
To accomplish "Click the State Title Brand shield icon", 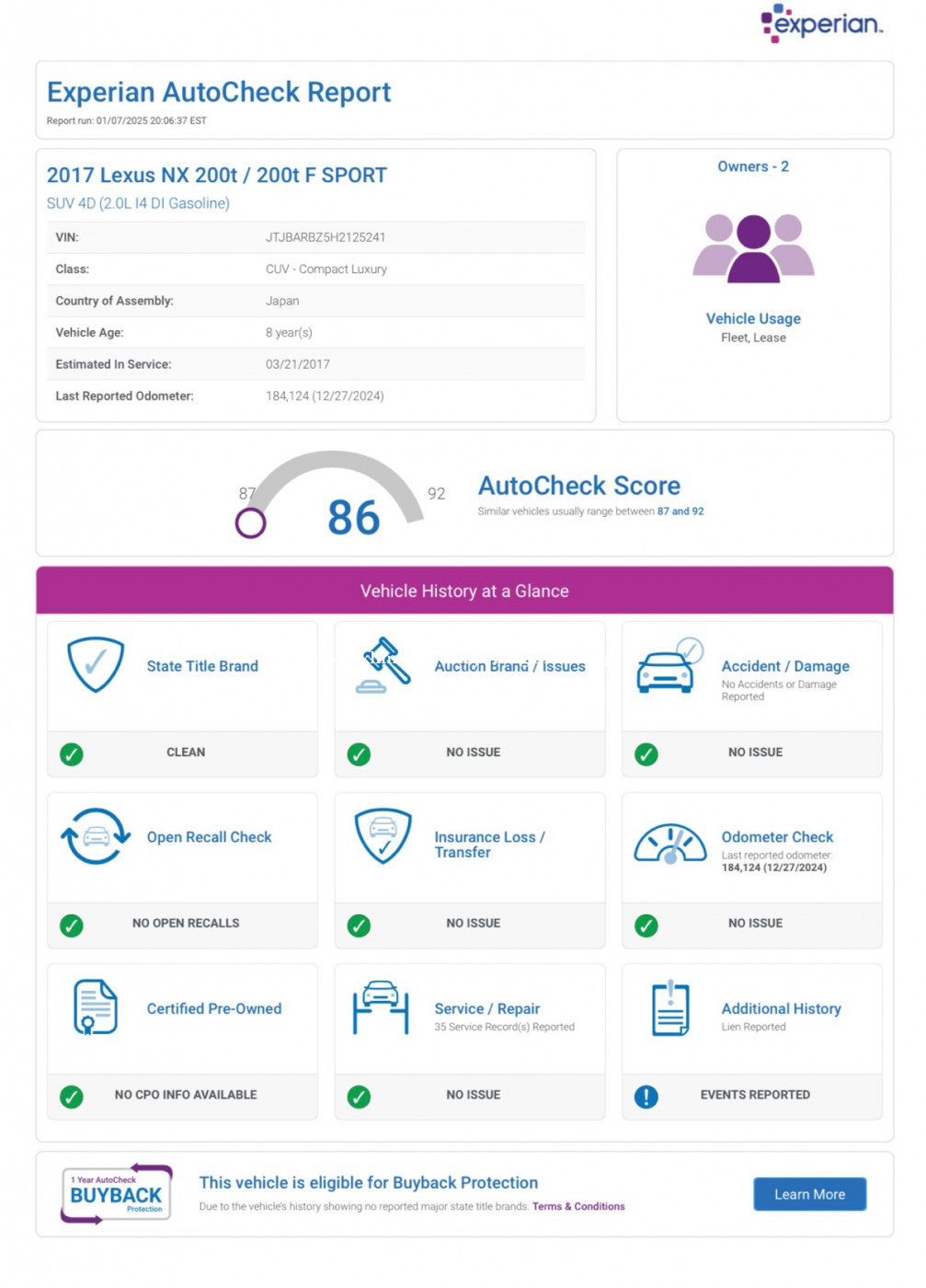I will [96, 664].
